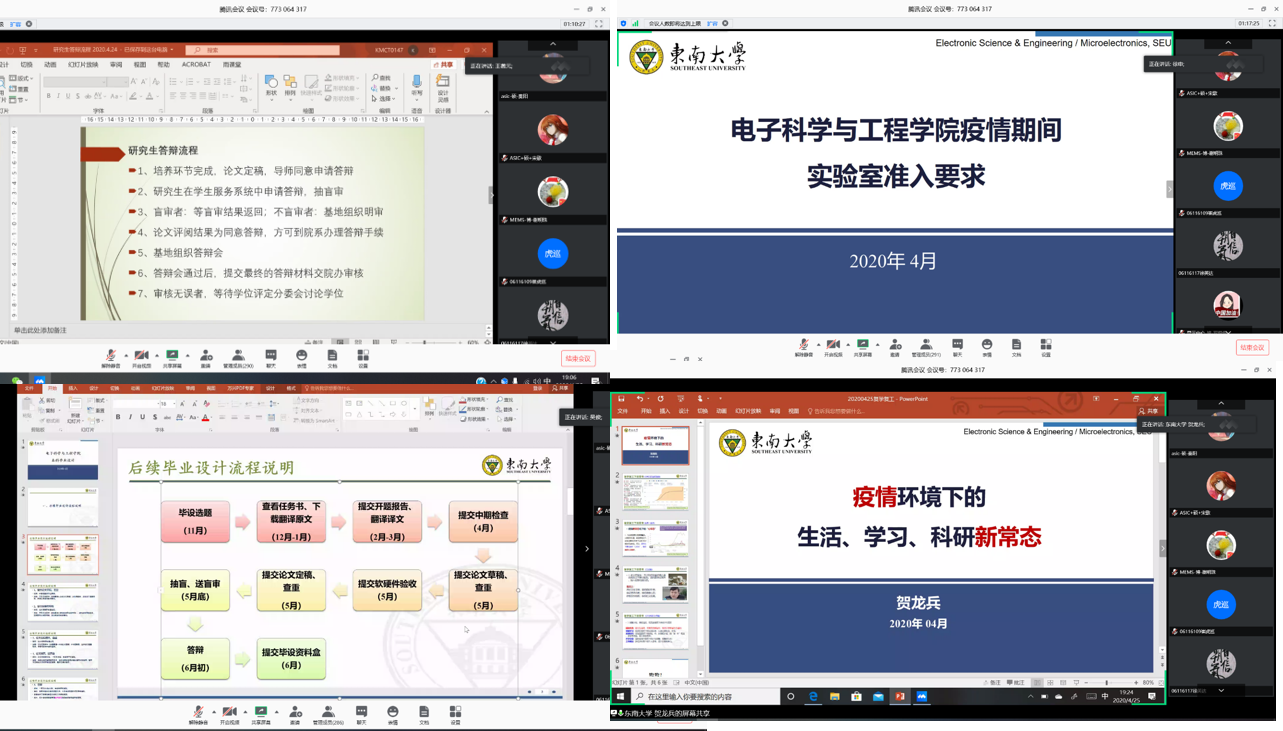Expand share-screen options arrow in top-left meeting
The image size is (1283, 731).
click(188, 355)
